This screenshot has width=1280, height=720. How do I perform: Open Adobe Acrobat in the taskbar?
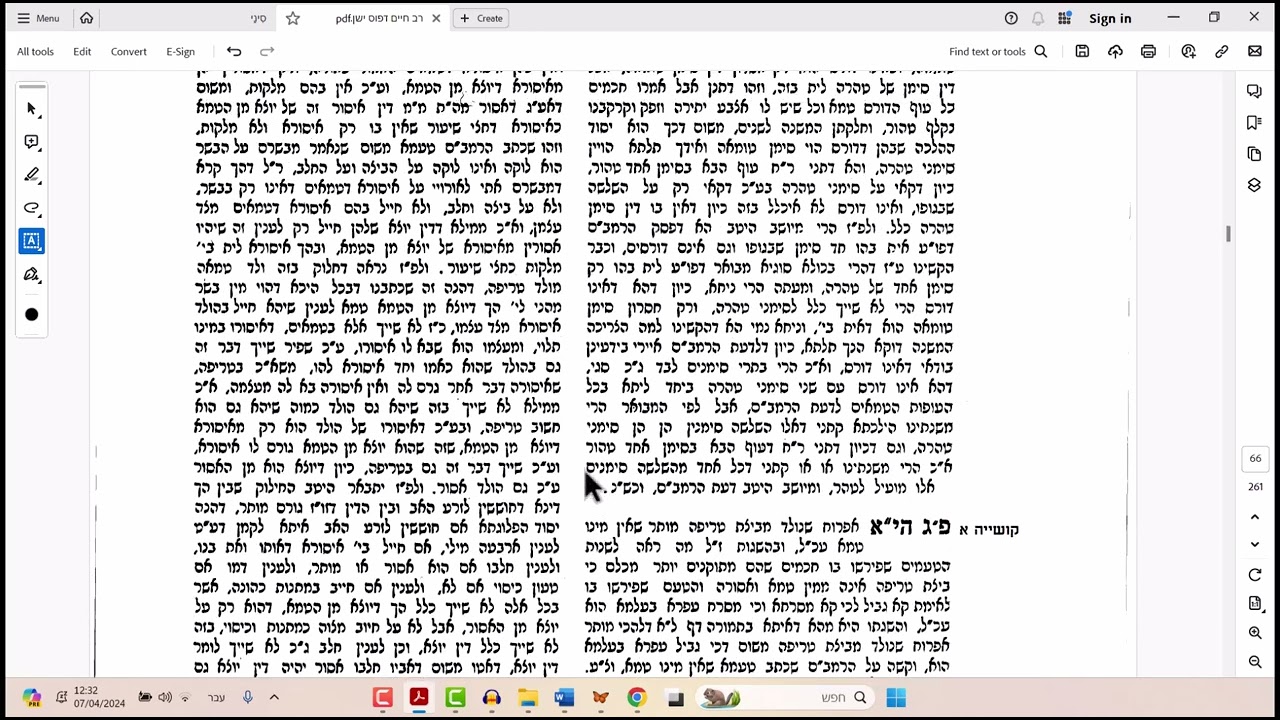[419, 698]
